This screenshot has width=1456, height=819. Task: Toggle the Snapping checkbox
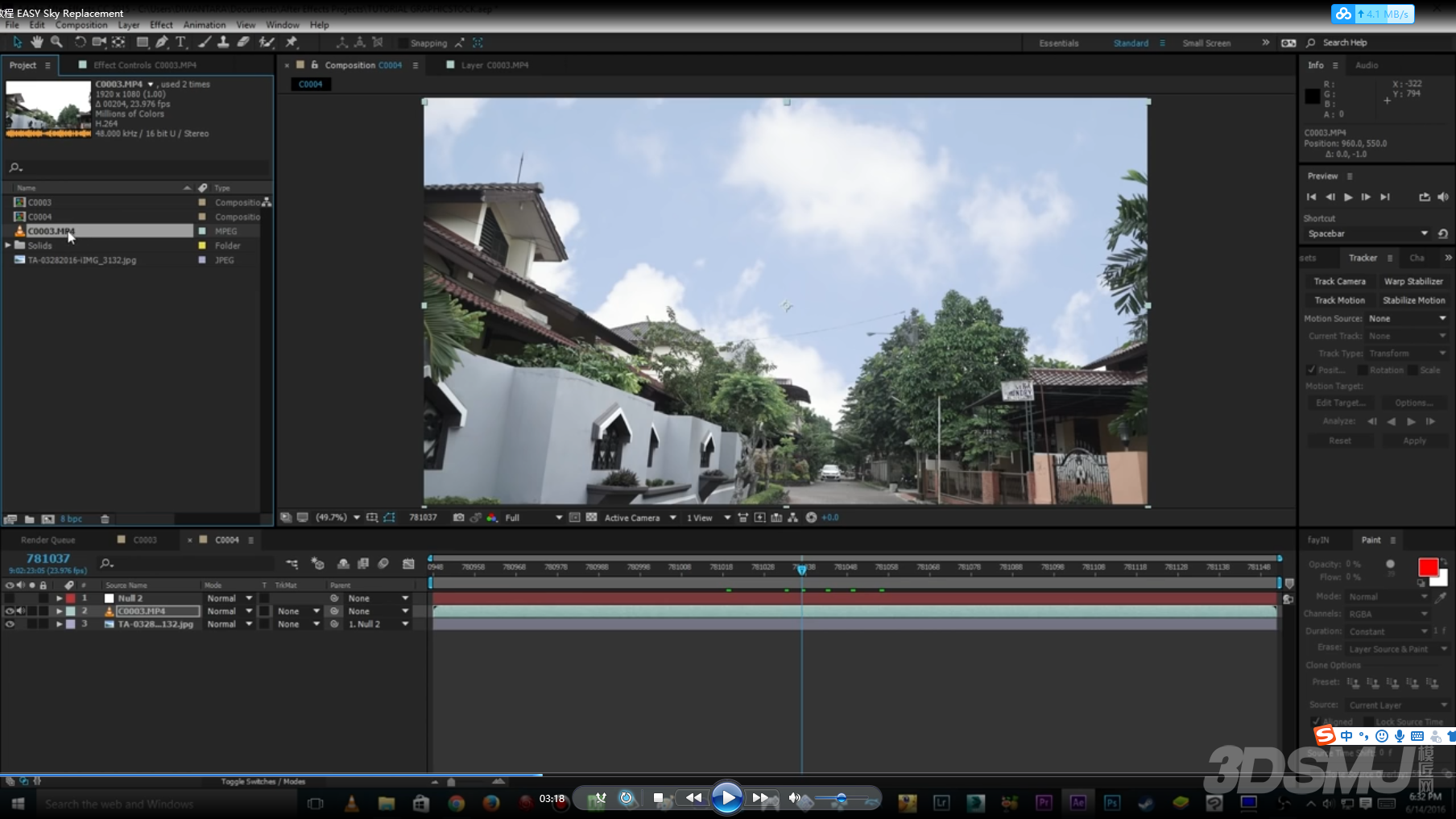tap(403, 43)
